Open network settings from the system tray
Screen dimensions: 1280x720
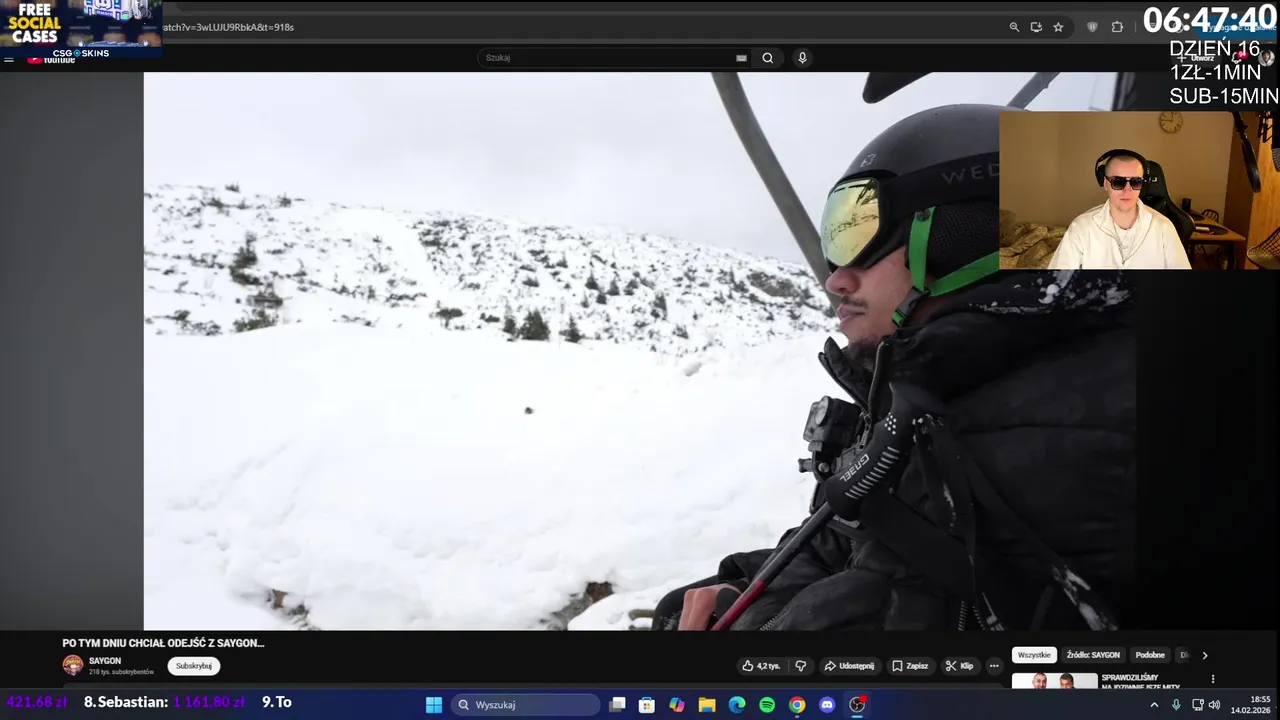click(x=1198, y=705)
